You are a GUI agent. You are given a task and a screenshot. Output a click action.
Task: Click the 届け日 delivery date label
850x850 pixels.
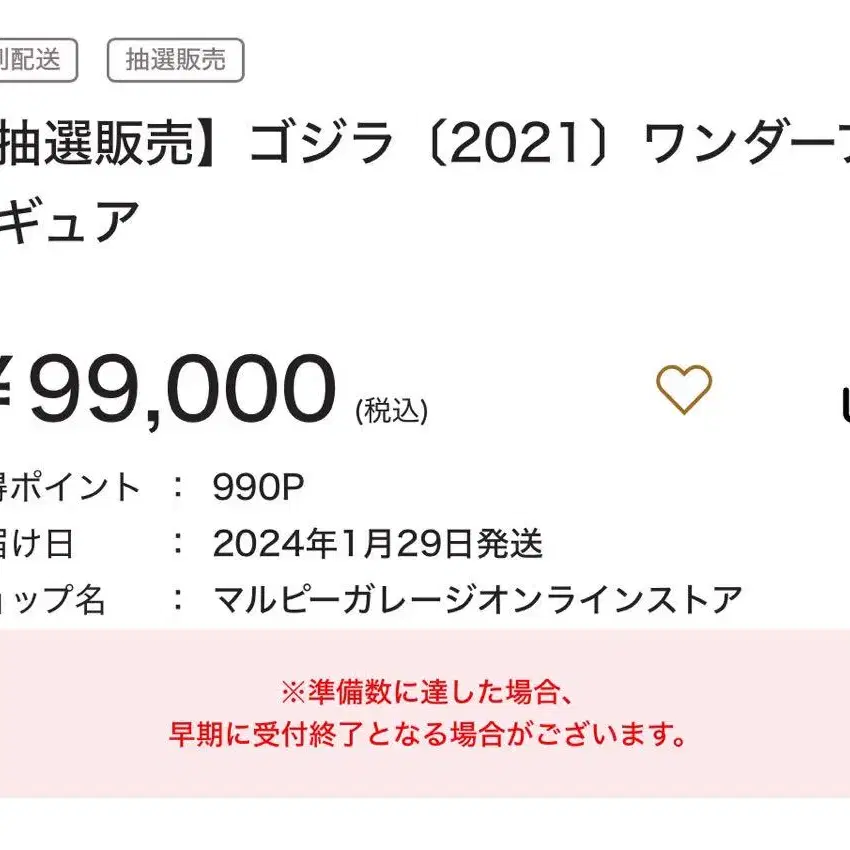(36, 543)
